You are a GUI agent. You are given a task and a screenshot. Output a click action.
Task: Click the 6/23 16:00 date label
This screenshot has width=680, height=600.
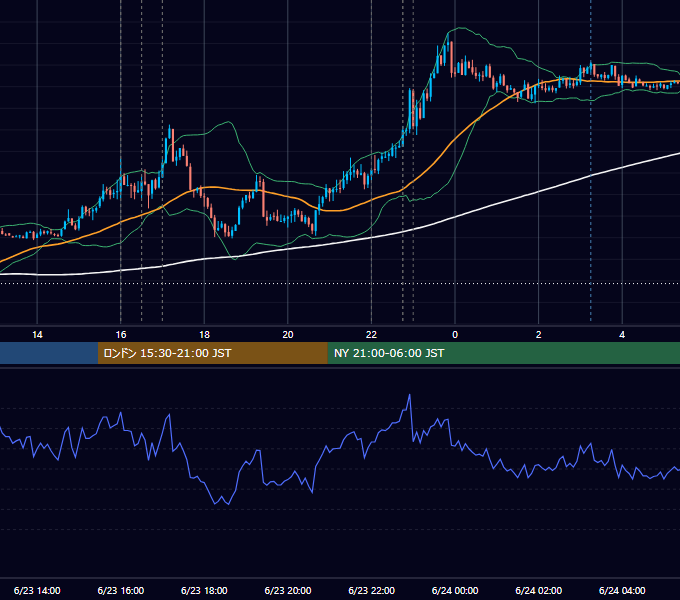(x=121, y=590)
